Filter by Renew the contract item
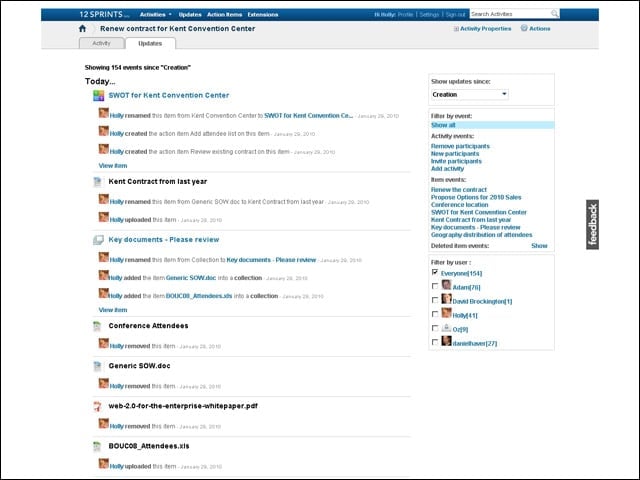 459,190
